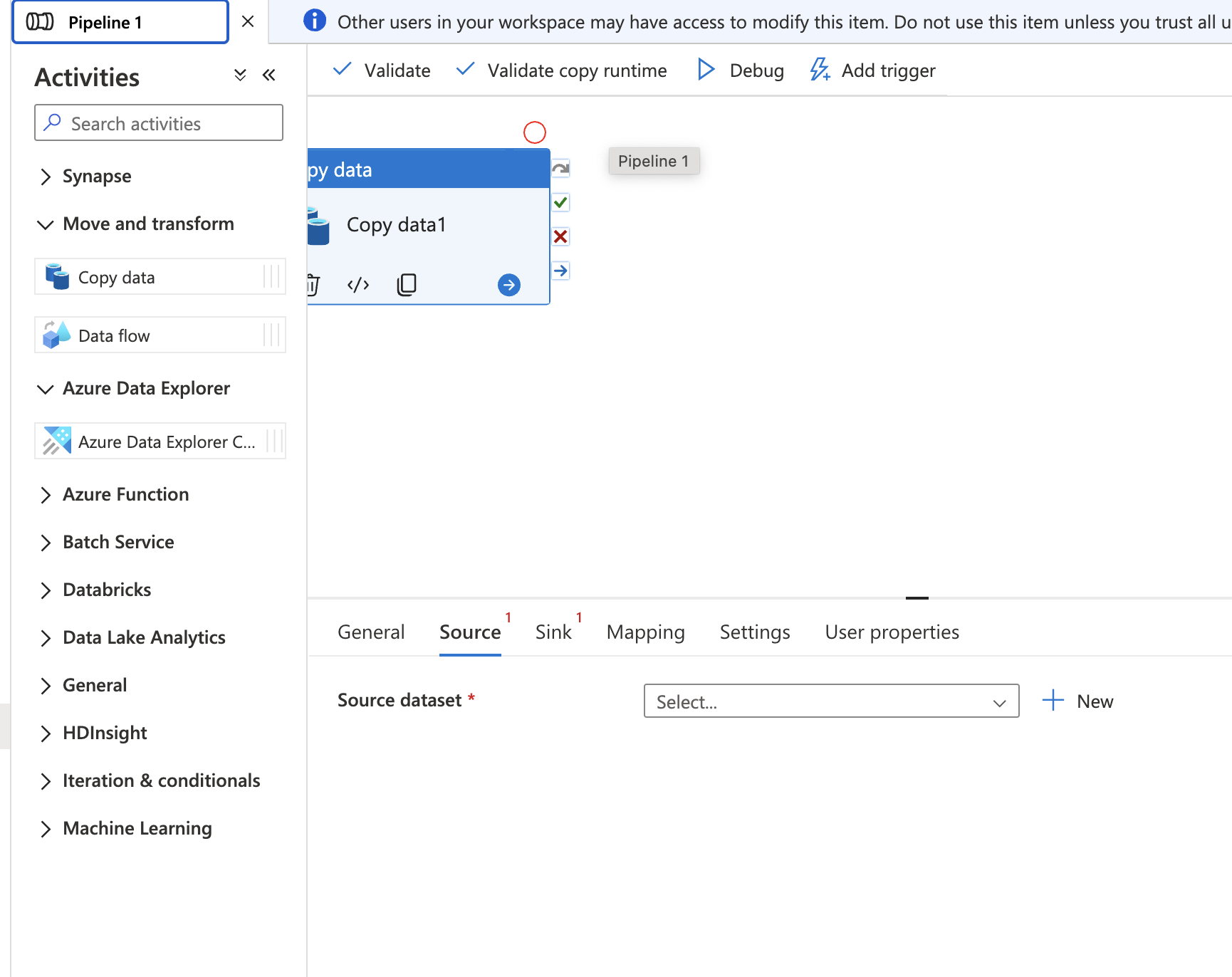
Task: Click the completion blue arrow connector
Action: tap(561, 271)
